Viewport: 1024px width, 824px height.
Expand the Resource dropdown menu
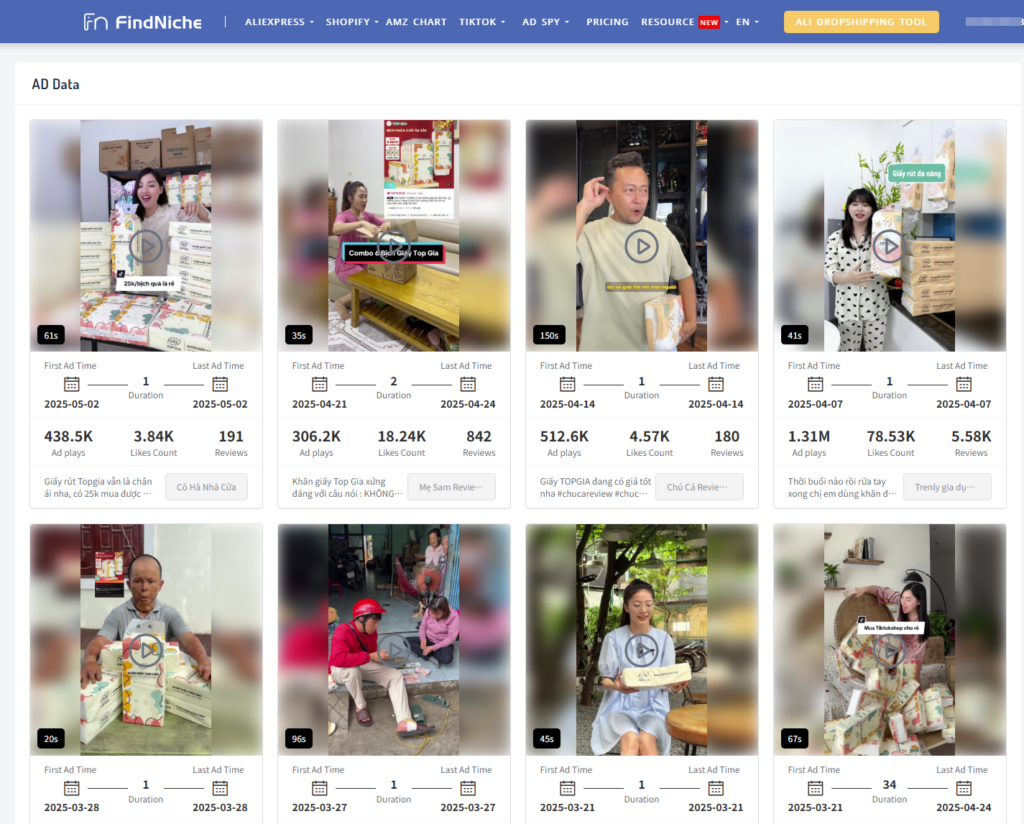click(x=684, y=22)
